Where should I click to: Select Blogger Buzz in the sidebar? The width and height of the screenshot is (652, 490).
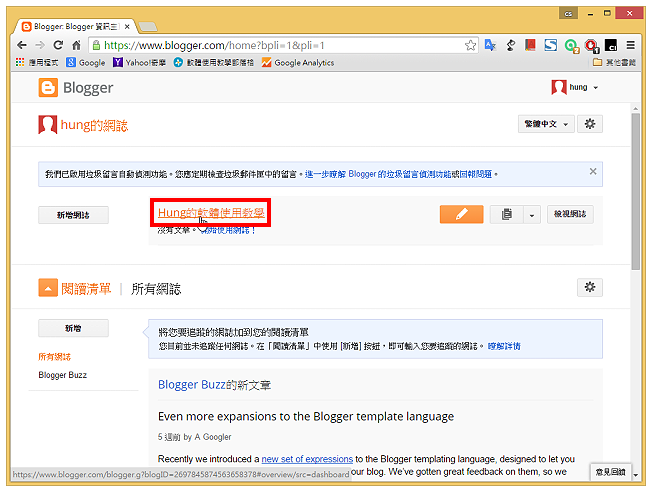tap(63, 375)
